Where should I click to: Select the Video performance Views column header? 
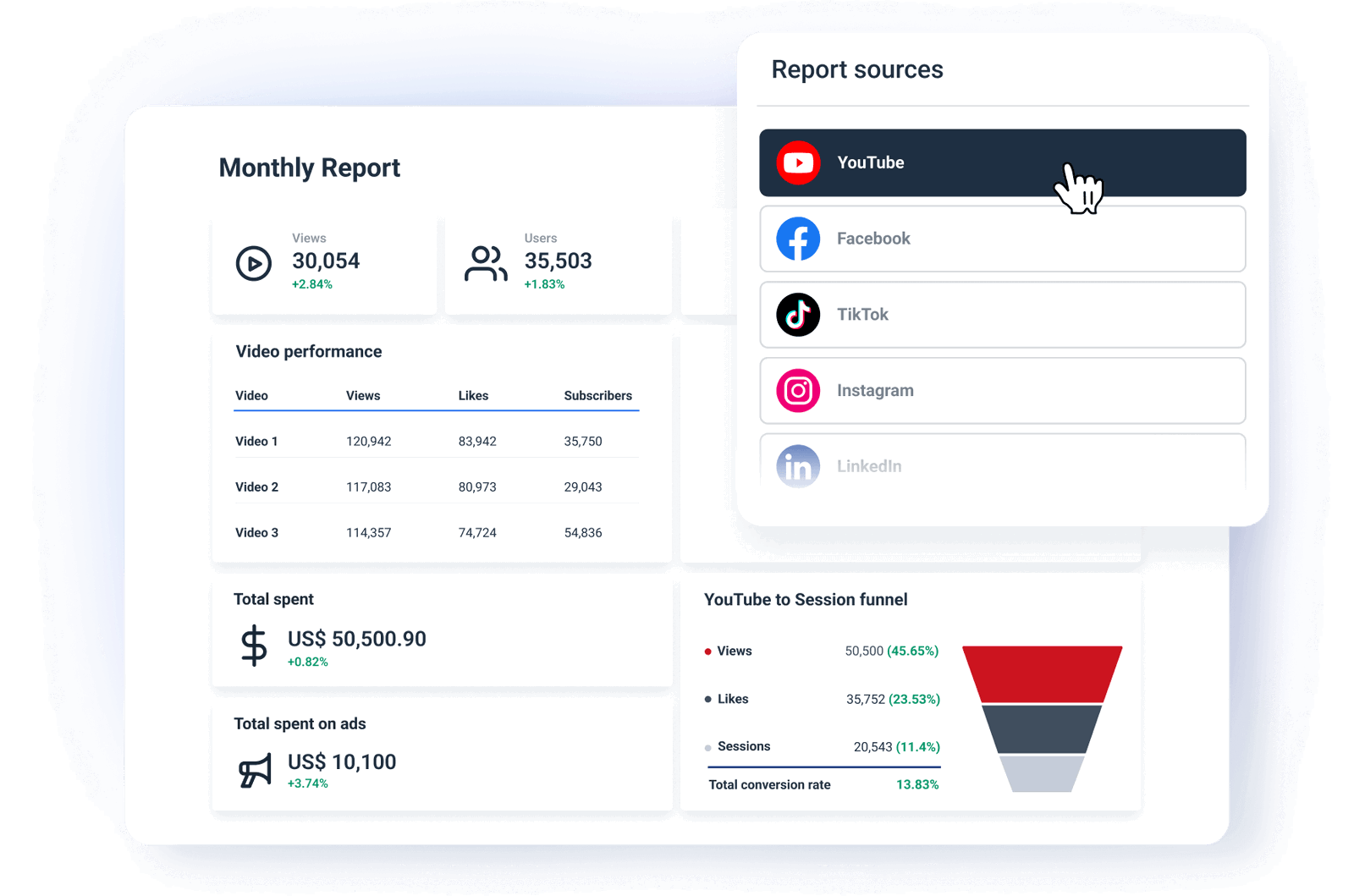tap(363, 395)
